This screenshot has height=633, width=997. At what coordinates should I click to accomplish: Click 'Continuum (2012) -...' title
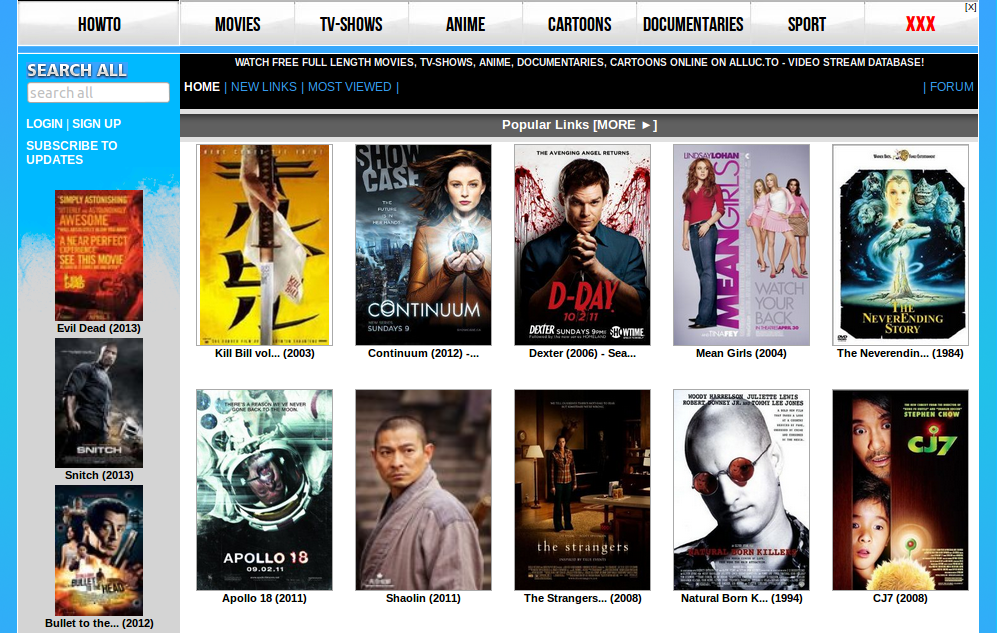coord(423,353)
